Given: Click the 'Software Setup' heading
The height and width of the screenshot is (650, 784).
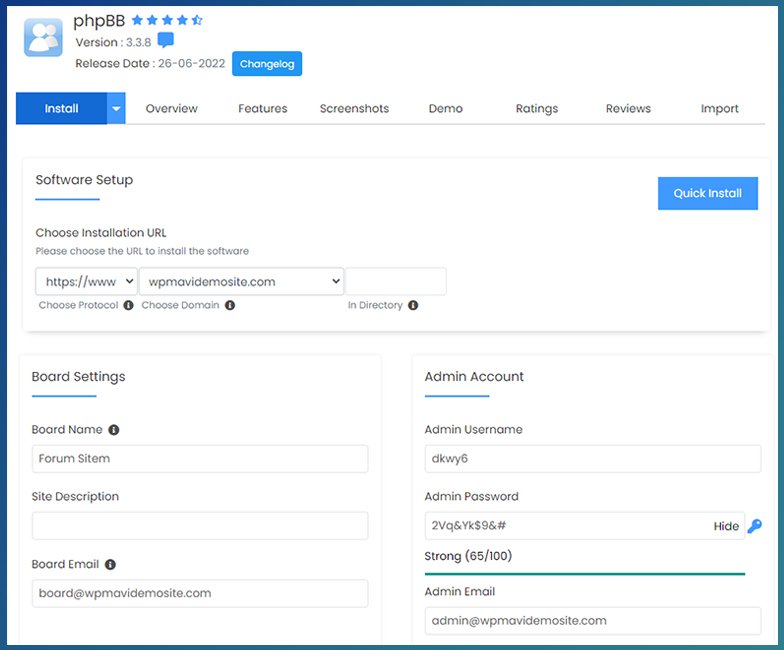Looking at the screenshot, I should (x=84, y=180).
